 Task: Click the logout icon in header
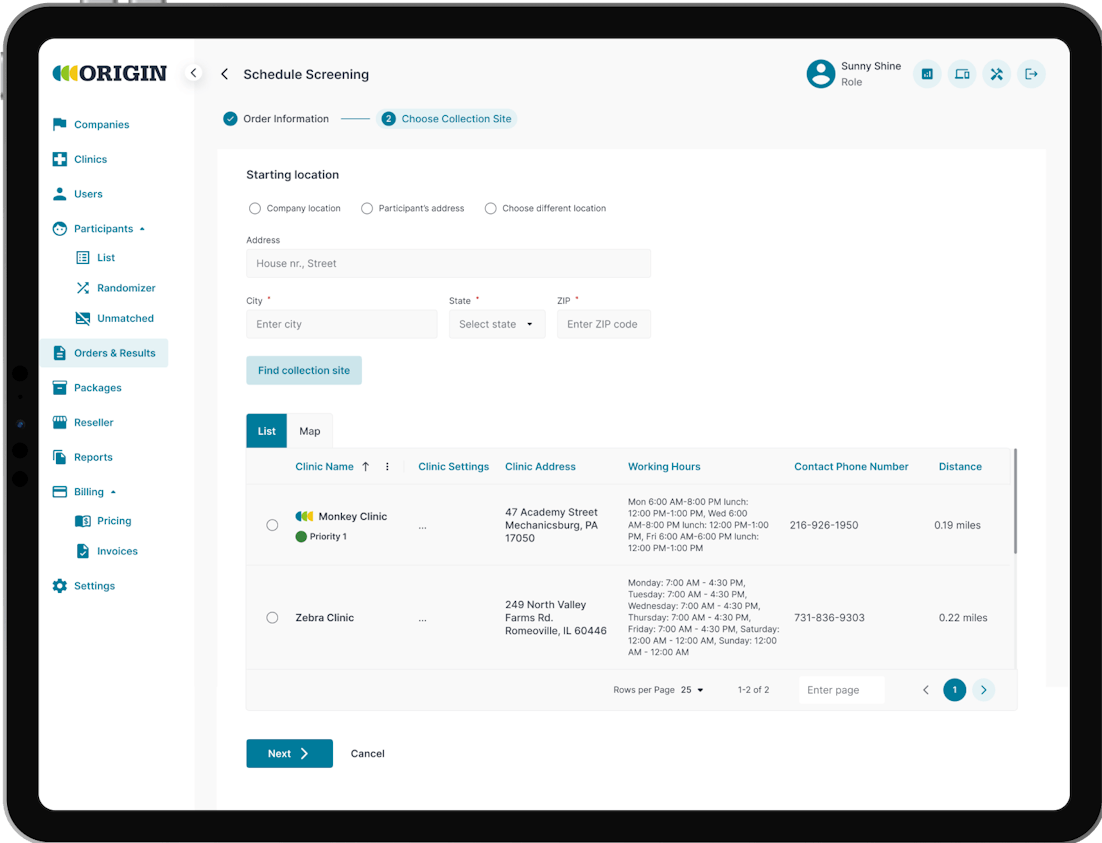click(1031, 74)
